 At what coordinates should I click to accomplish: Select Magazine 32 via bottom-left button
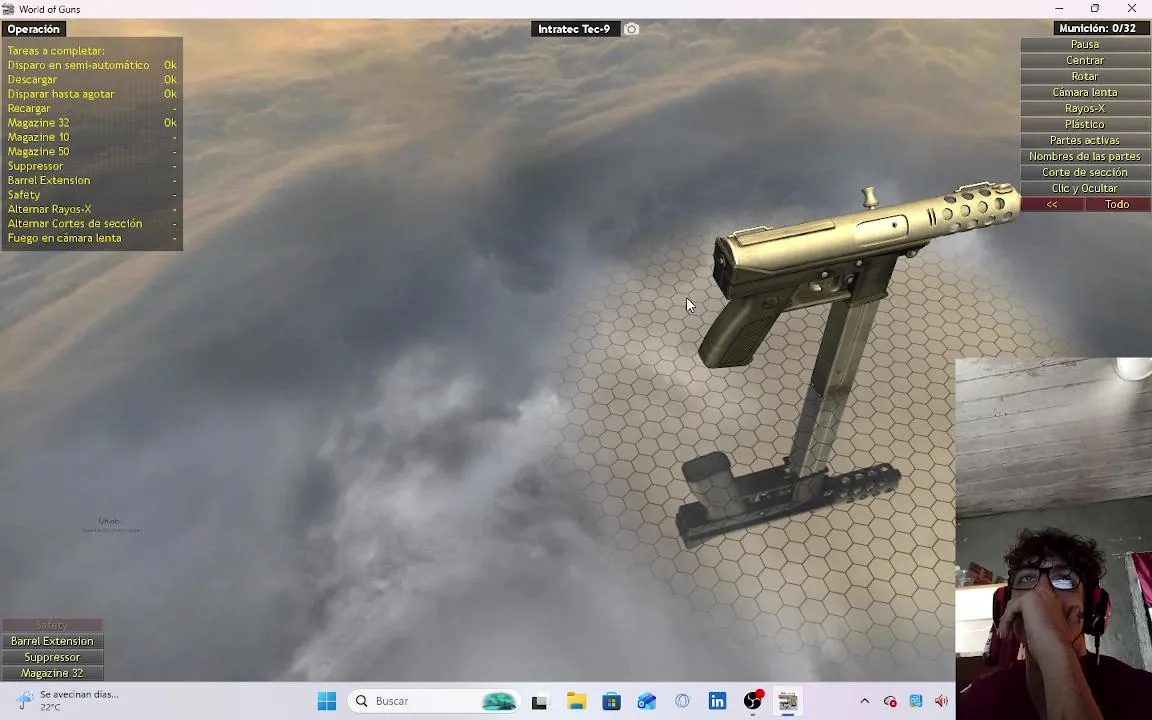click(x=52, y=673)
